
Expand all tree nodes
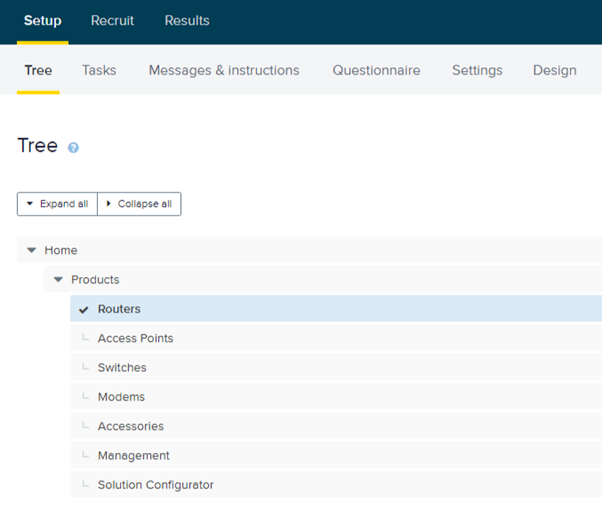coord(57,204)
